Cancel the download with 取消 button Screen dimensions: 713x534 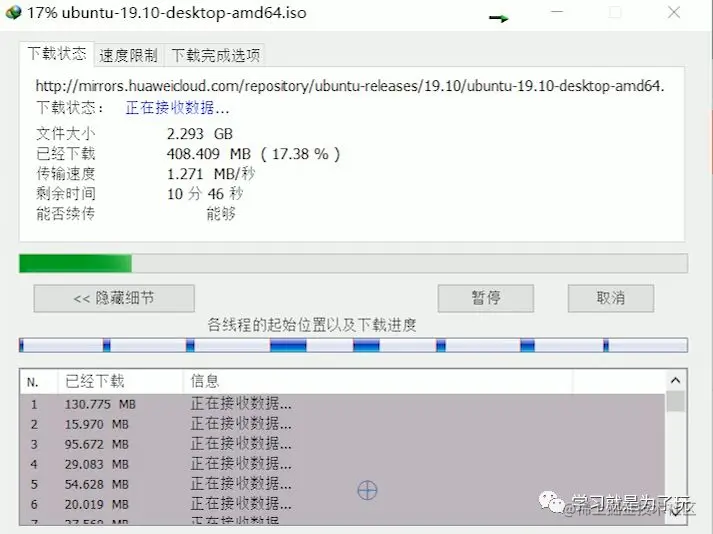611,298
